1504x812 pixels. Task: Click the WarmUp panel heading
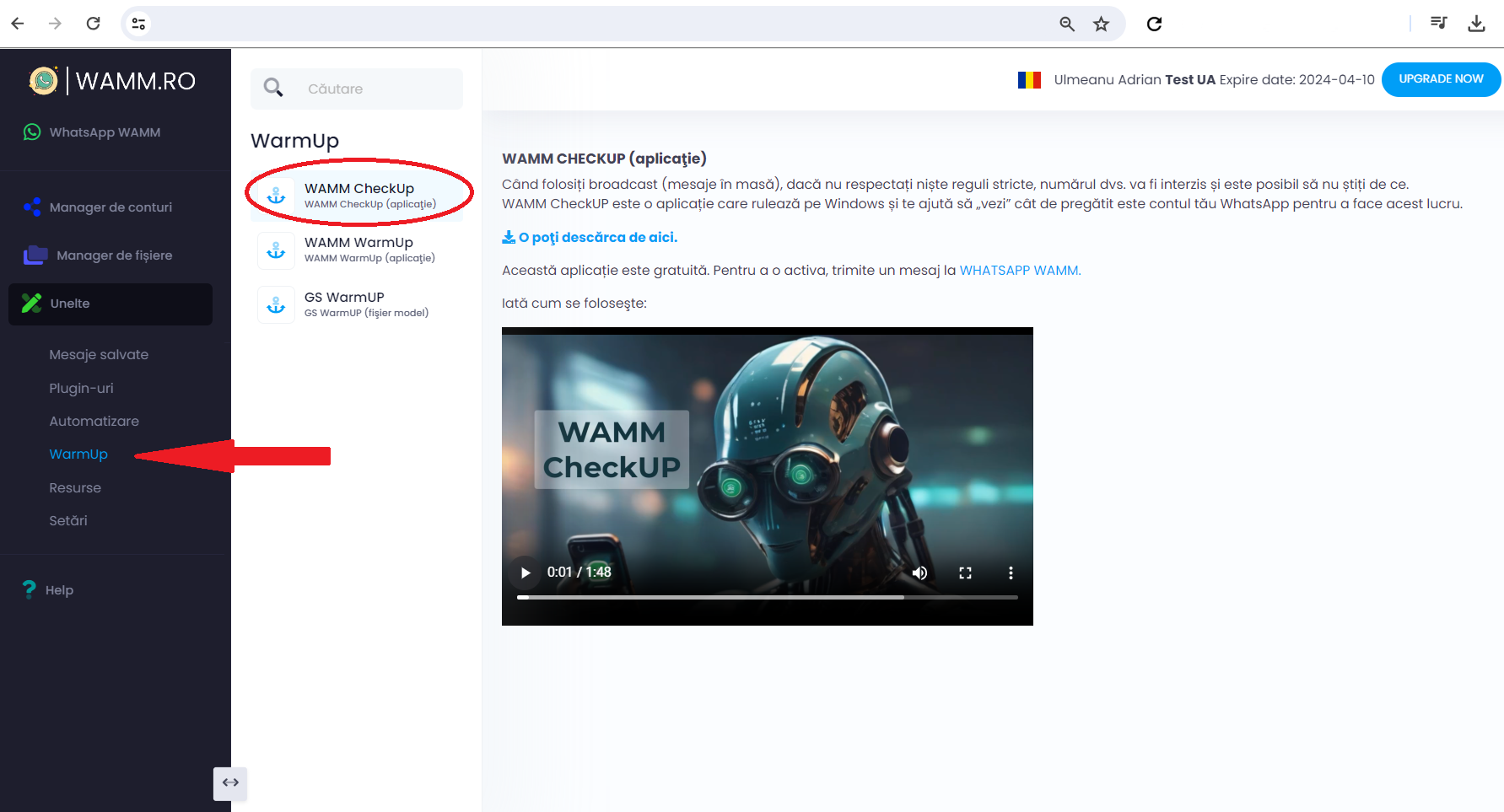pos(294,141)
